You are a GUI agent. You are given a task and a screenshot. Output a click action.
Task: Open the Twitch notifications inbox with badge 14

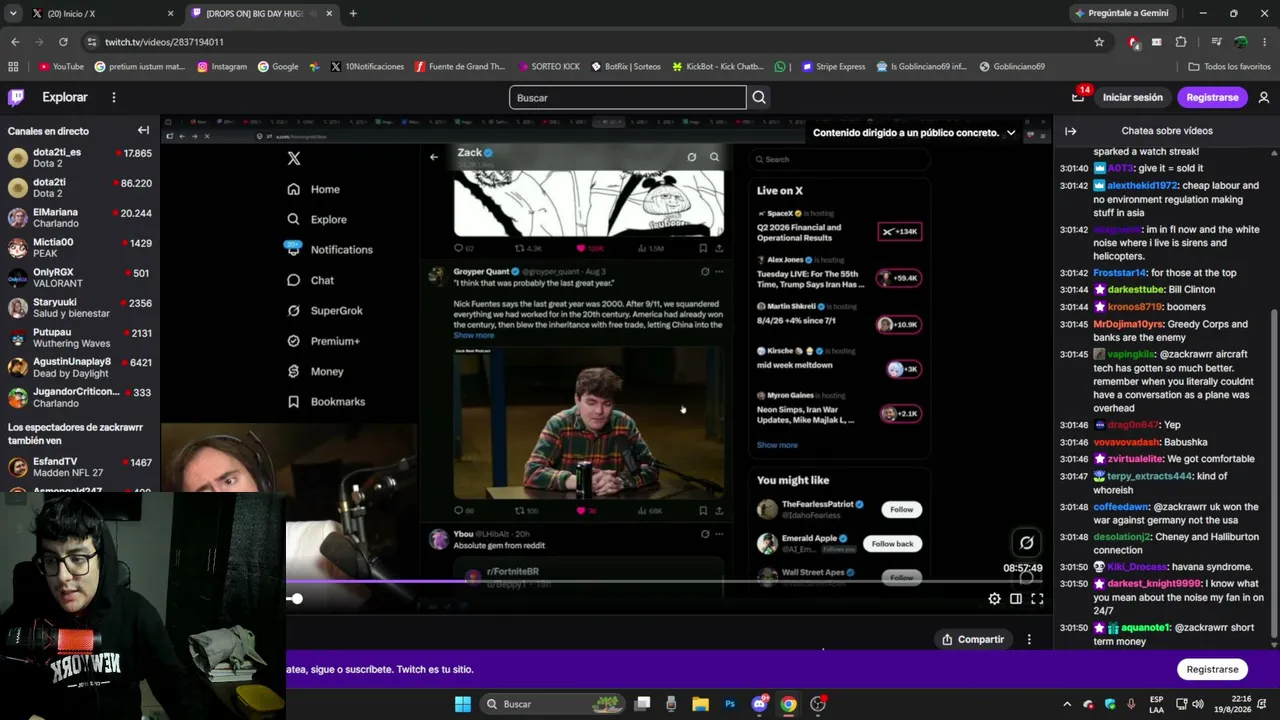(x=1078, y=97)
